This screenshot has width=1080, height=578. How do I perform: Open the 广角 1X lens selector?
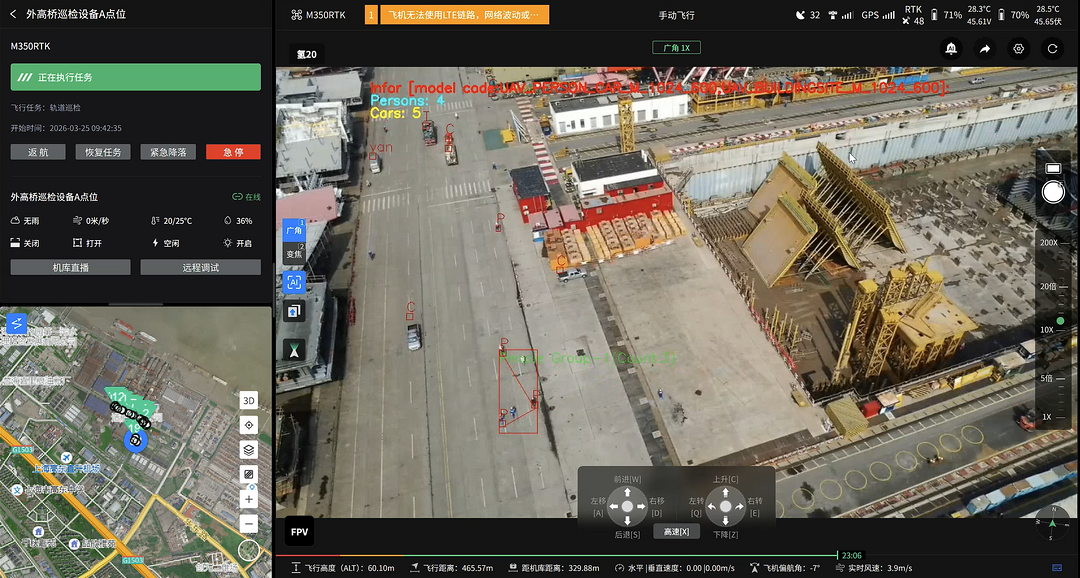(x=677, y=47)
